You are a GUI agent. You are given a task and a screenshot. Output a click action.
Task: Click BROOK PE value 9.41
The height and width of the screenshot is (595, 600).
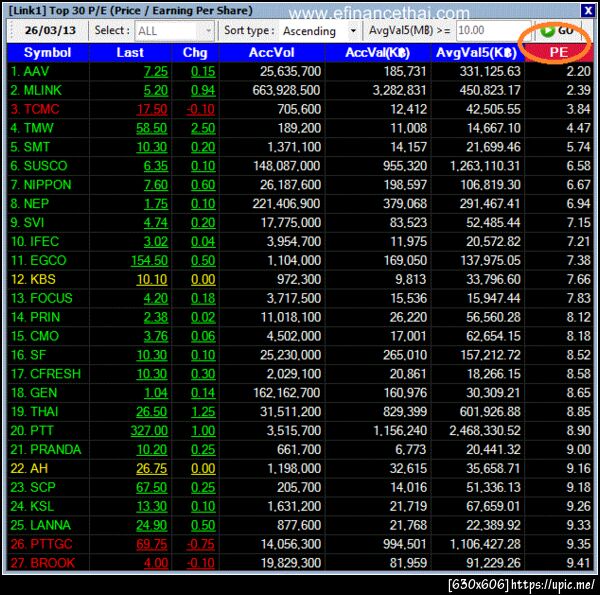pos(579,563)
